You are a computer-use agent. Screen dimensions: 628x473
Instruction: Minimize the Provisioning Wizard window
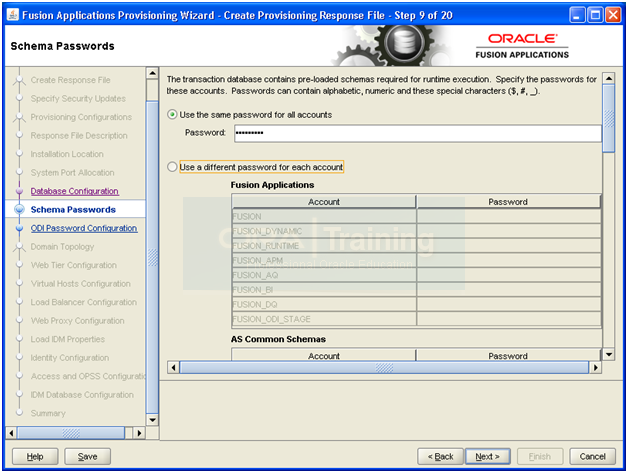(x=578, y=15)
